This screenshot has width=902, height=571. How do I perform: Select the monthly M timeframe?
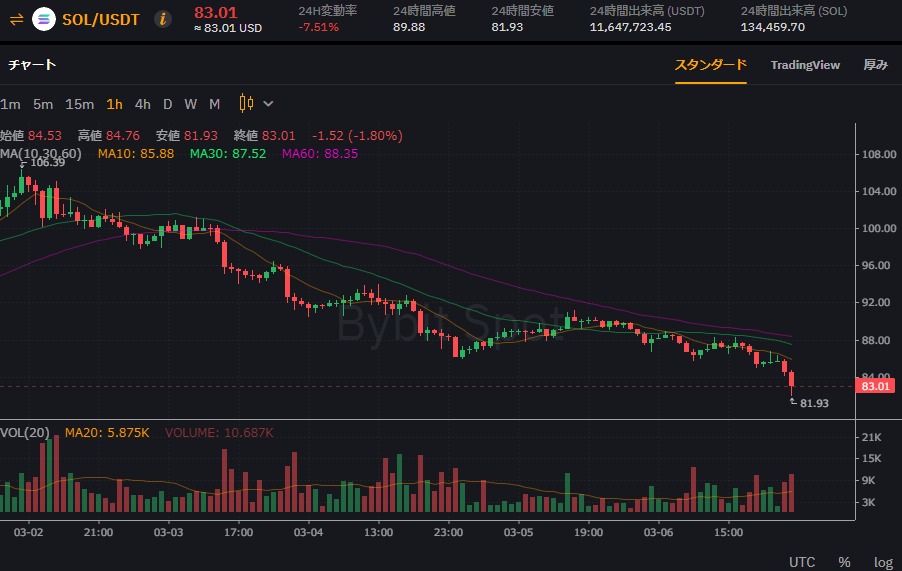click(215, 104)
